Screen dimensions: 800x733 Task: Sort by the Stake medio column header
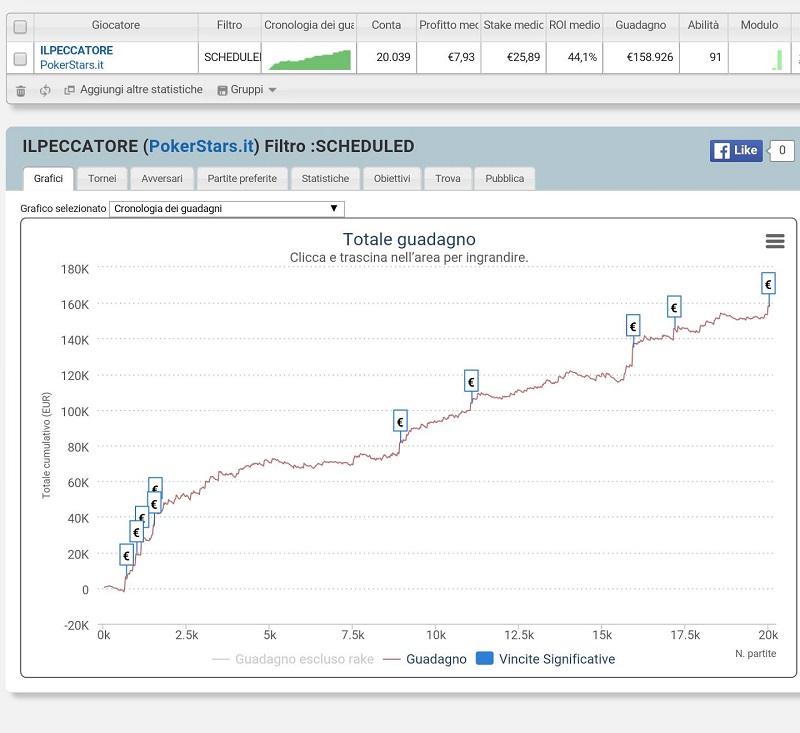[513, 25]
